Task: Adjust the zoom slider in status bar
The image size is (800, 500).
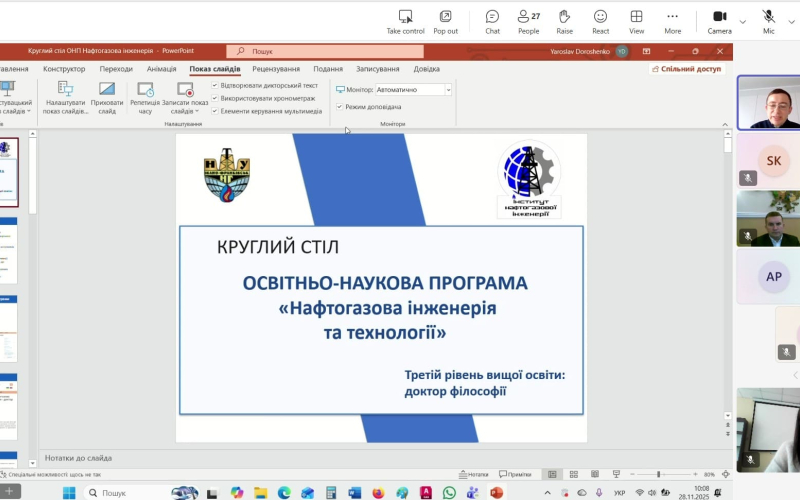Action: [658, 474]
